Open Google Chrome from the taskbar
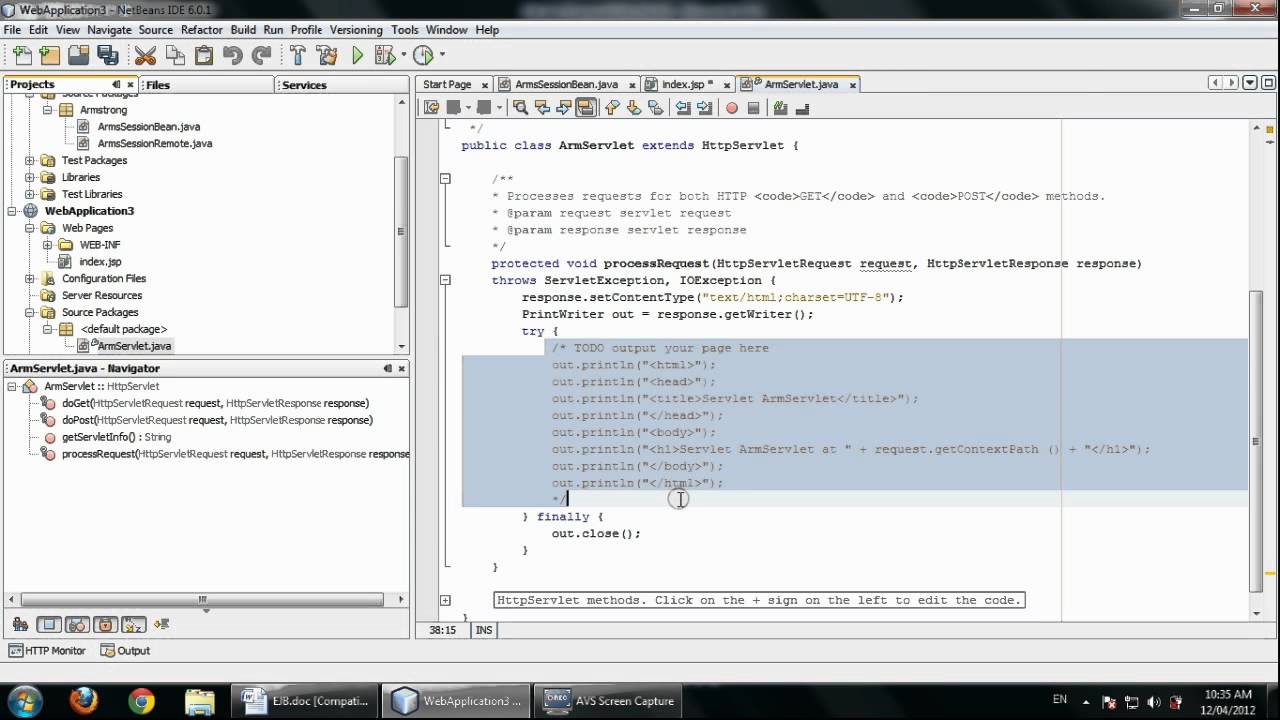The image size is (1280, 720). click(x=141, y=700)
